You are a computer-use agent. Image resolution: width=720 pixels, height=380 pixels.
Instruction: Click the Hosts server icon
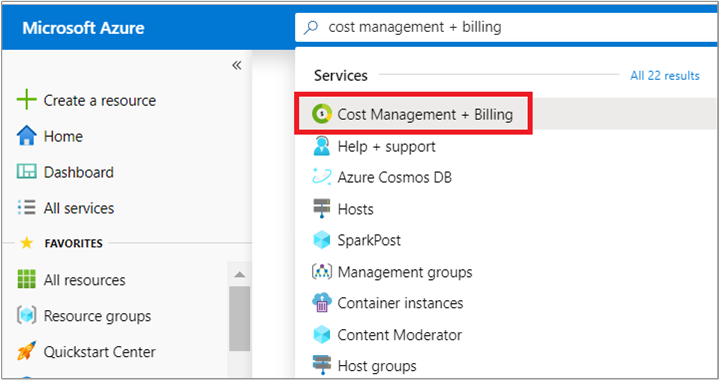(321, 208)
